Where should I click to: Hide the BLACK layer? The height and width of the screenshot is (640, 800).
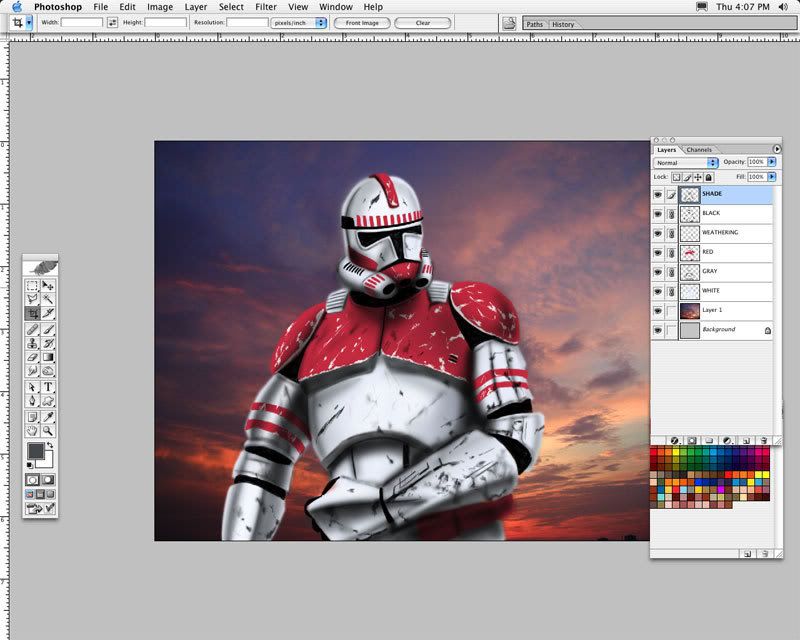658,214
